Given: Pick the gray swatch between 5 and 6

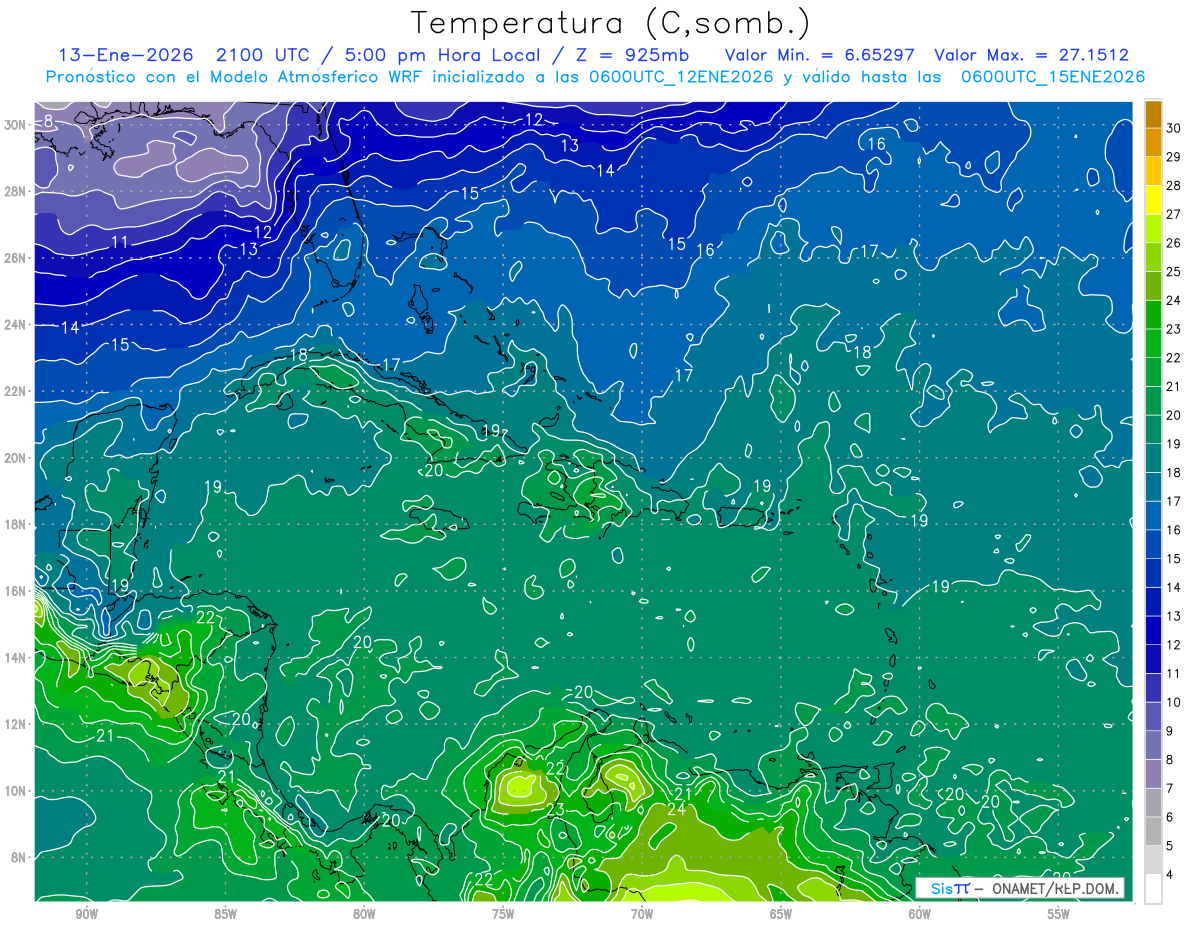Looking at the screenshot, I should (x=1153, y=831).
